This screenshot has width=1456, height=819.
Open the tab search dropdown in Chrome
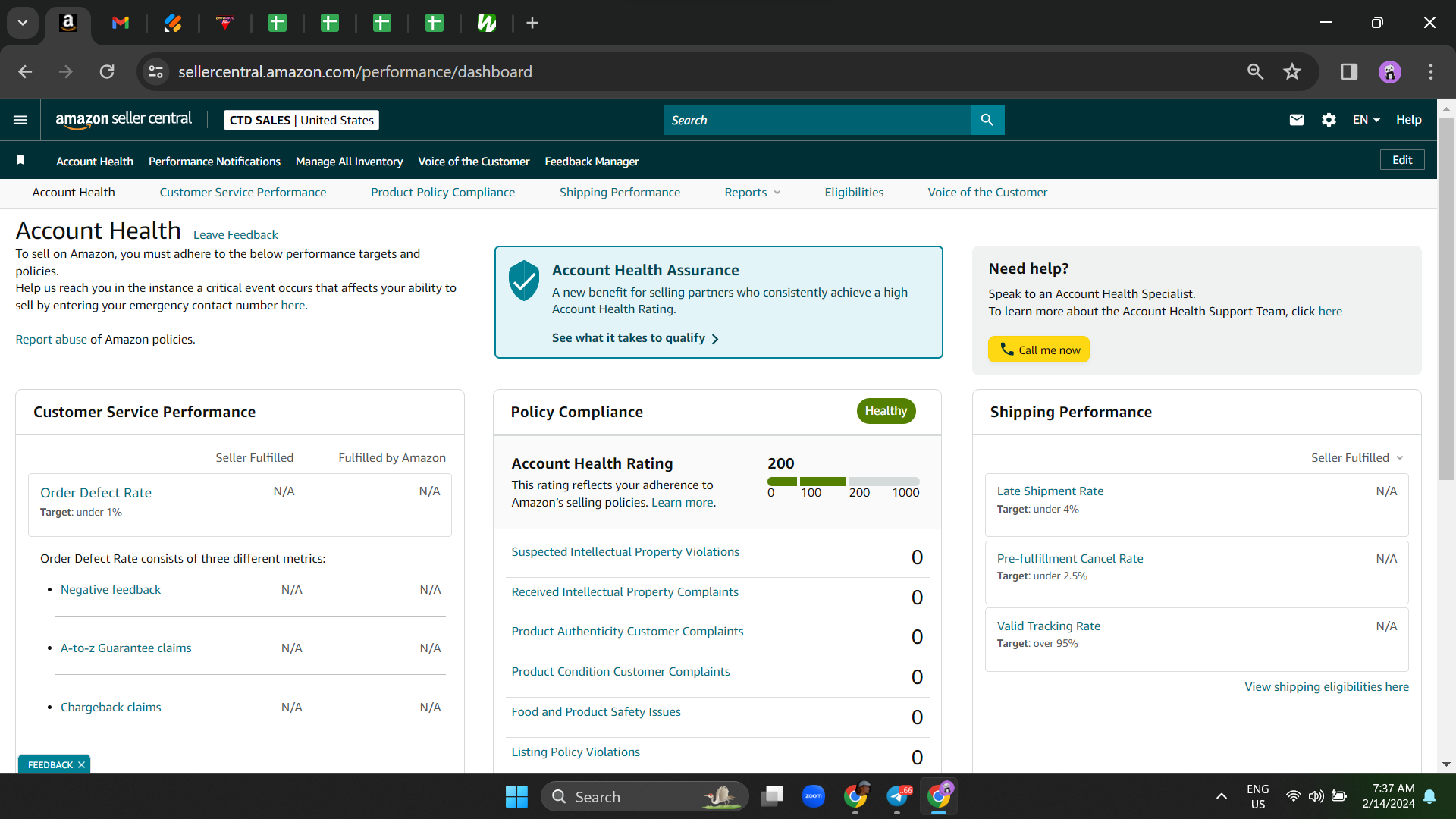[x=23, y=23]
